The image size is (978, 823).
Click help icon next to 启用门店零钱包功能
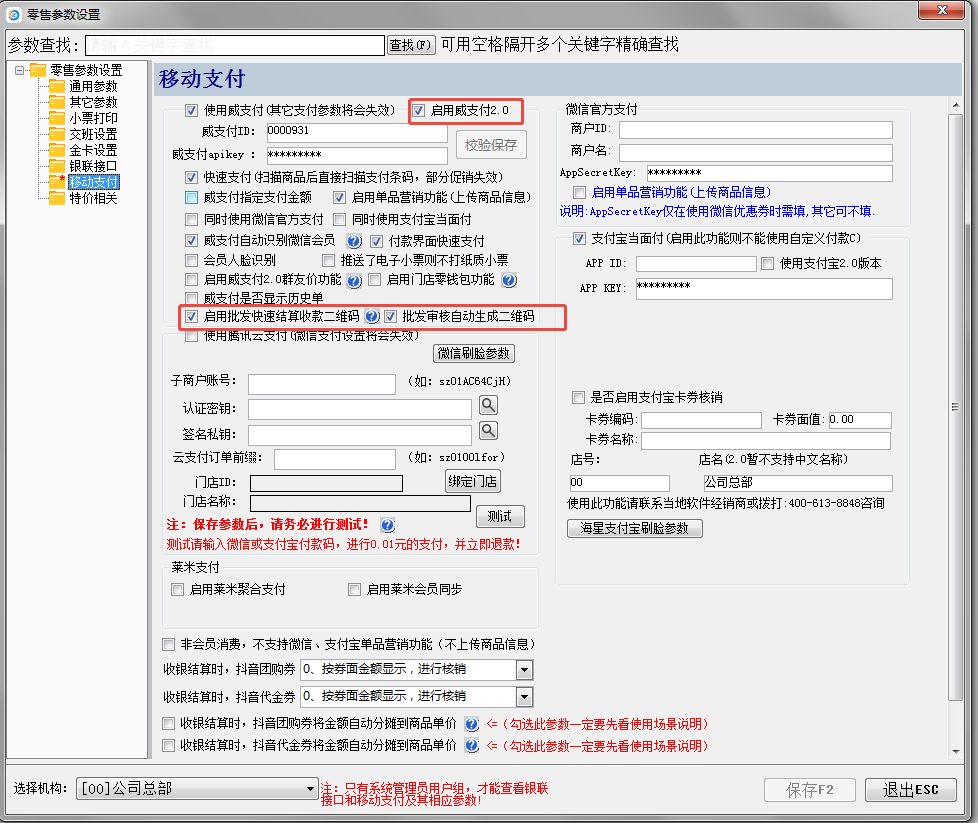coord(509,280)
